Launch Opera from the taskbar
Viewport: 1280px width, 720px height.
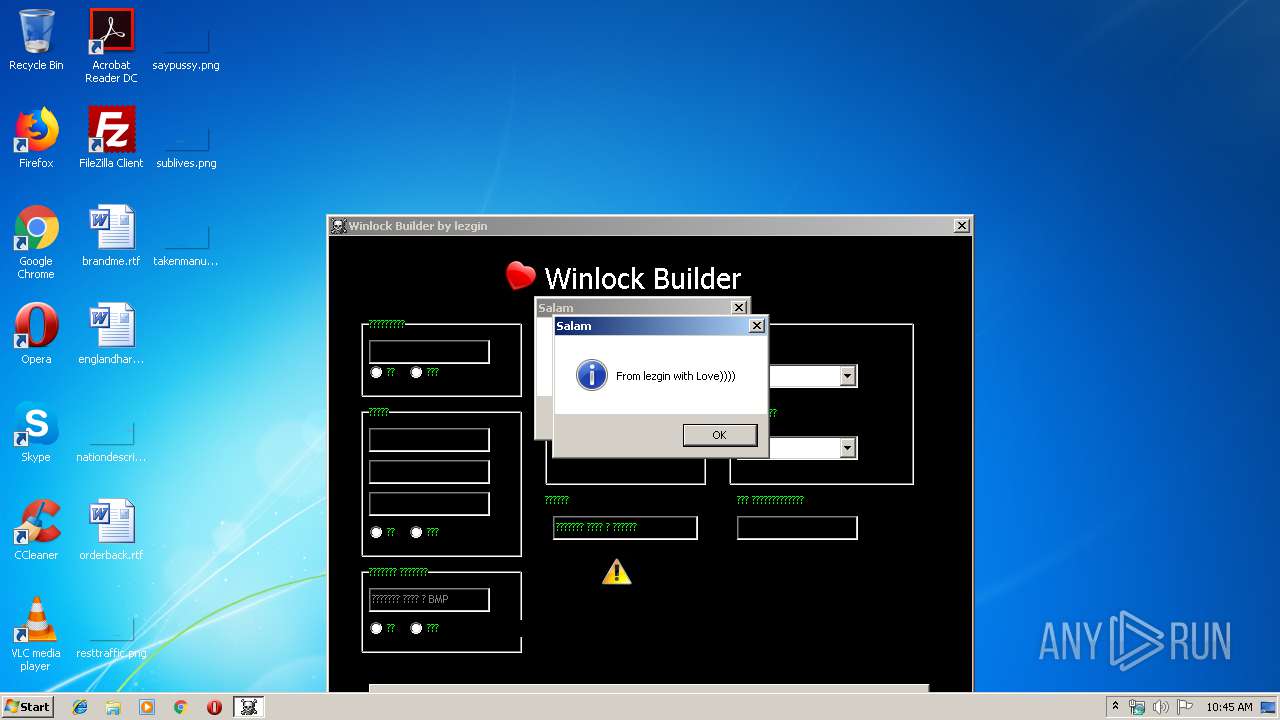coord(214,707)
